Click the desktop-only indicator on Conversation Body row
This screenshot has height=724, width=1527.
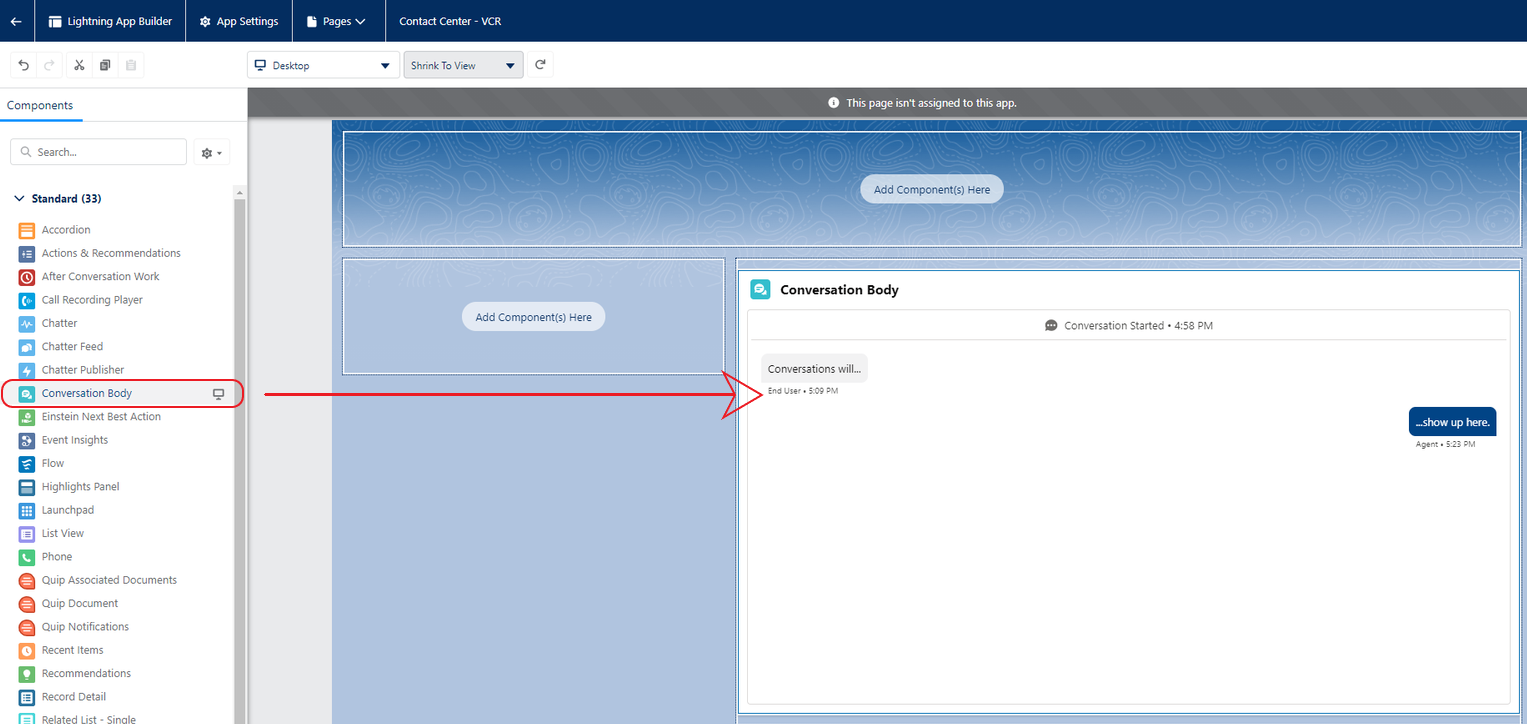(218, 394)
